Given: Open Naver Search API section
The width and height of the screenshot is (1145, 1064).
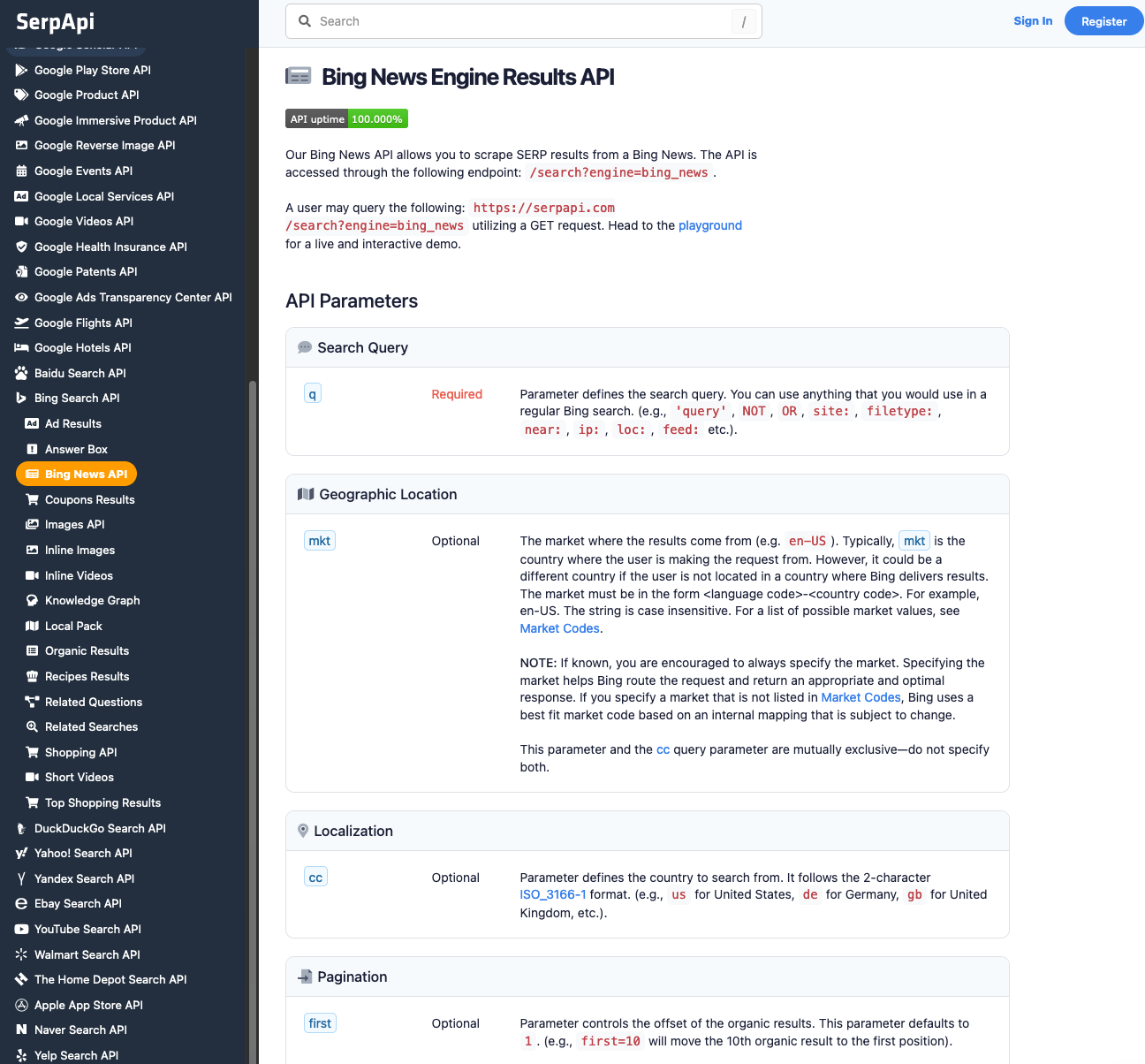Looking at the screenshot, I should (x=80, y=1030).
